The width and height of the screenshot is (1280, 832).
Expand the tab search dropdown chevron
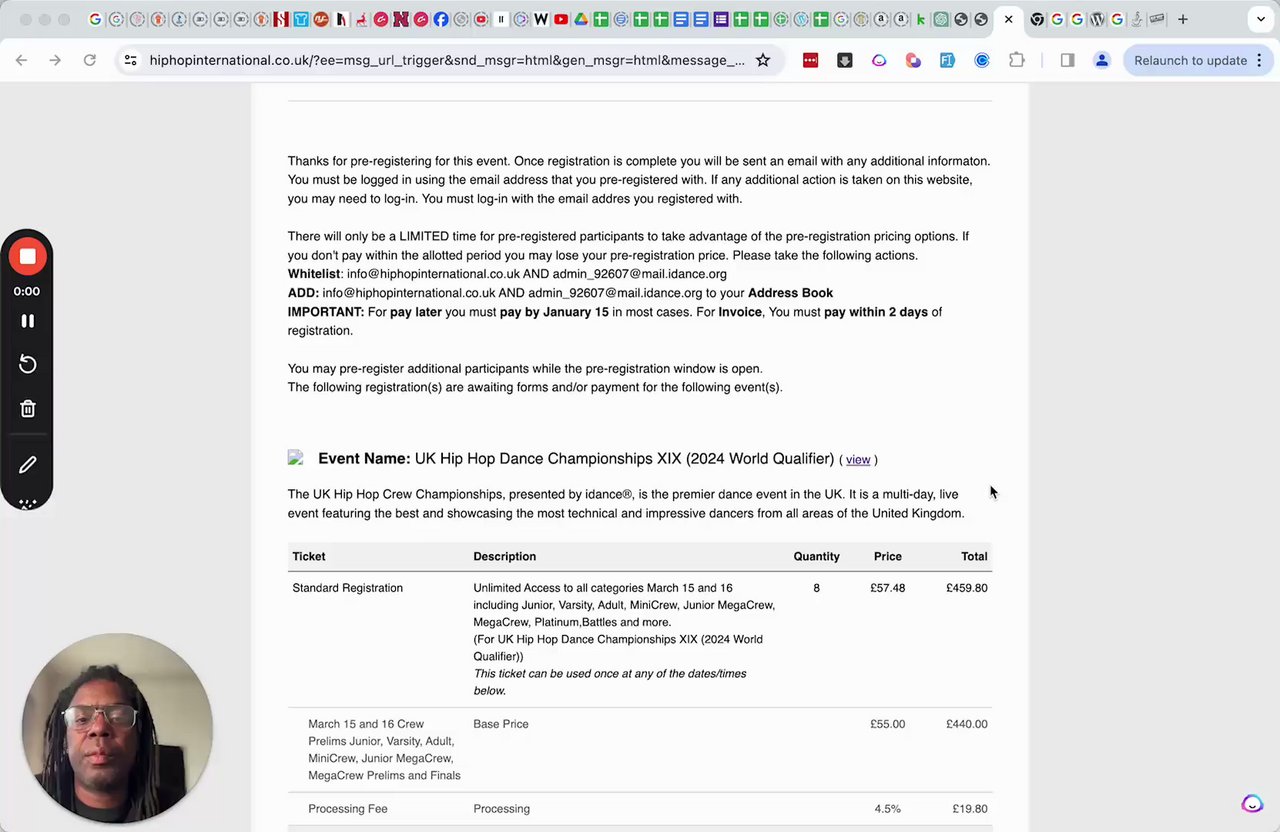coord(1261,19)
